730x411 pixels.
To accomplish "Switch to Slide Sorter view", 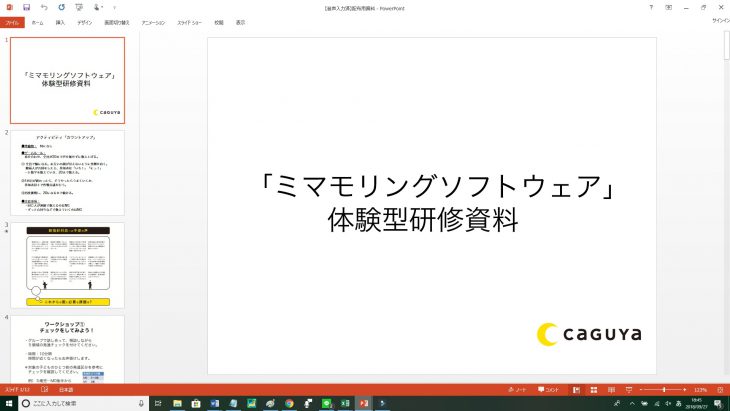I will 594,390.
